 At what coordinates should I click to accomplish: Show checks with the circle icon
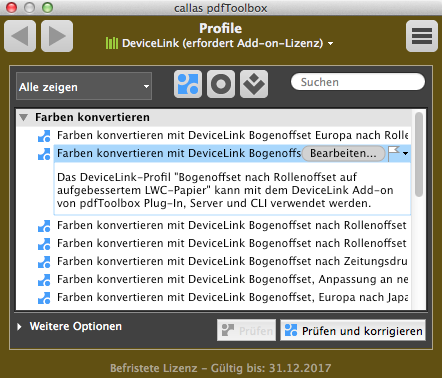[221, 84]
